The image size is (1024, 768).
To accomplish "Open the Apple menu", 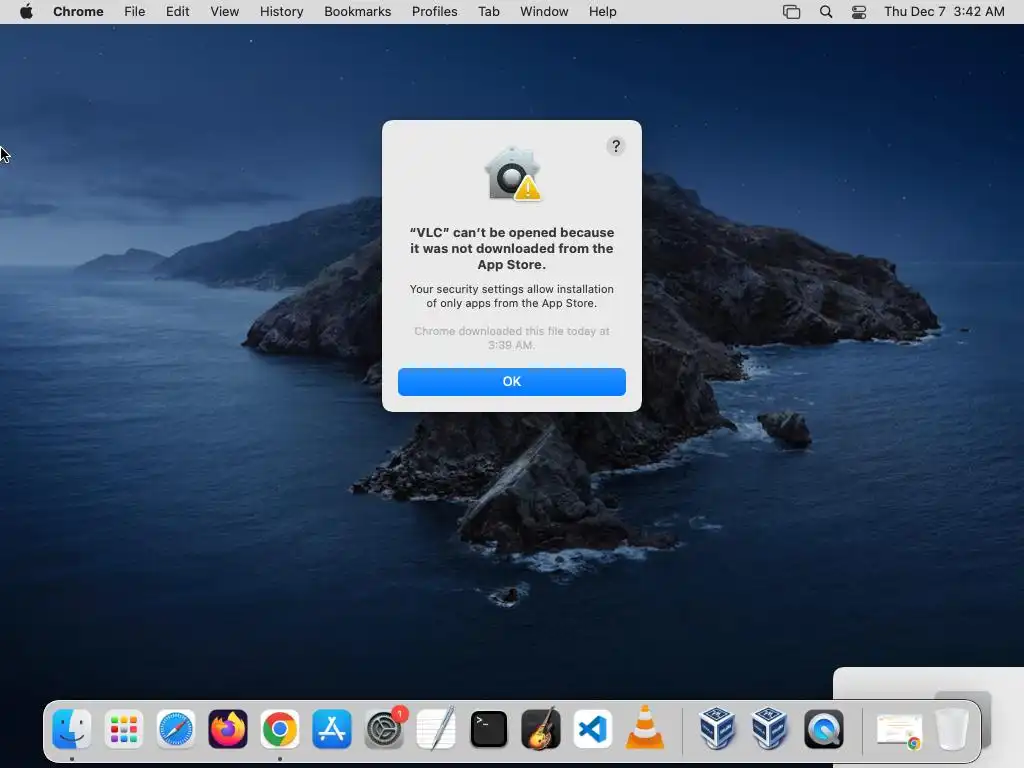I will pyautogui.click(x=26, y=12).
